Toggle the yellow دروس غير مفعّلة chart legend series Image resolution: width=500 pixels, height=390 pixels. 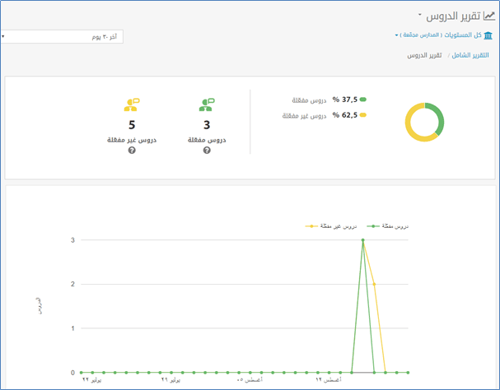[331, 226]
